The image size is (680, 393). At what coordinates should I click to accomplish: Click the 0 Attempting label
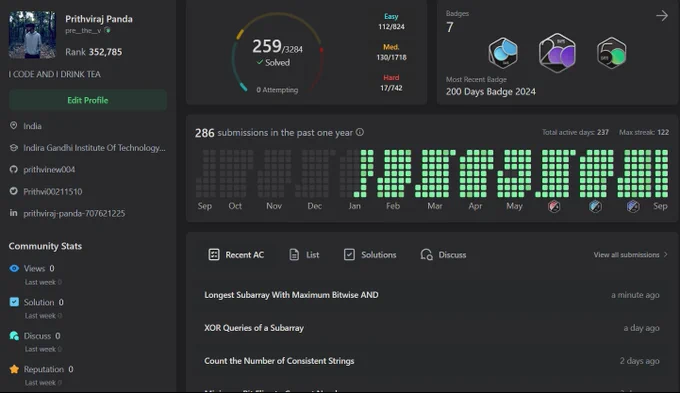click(277, 90)
